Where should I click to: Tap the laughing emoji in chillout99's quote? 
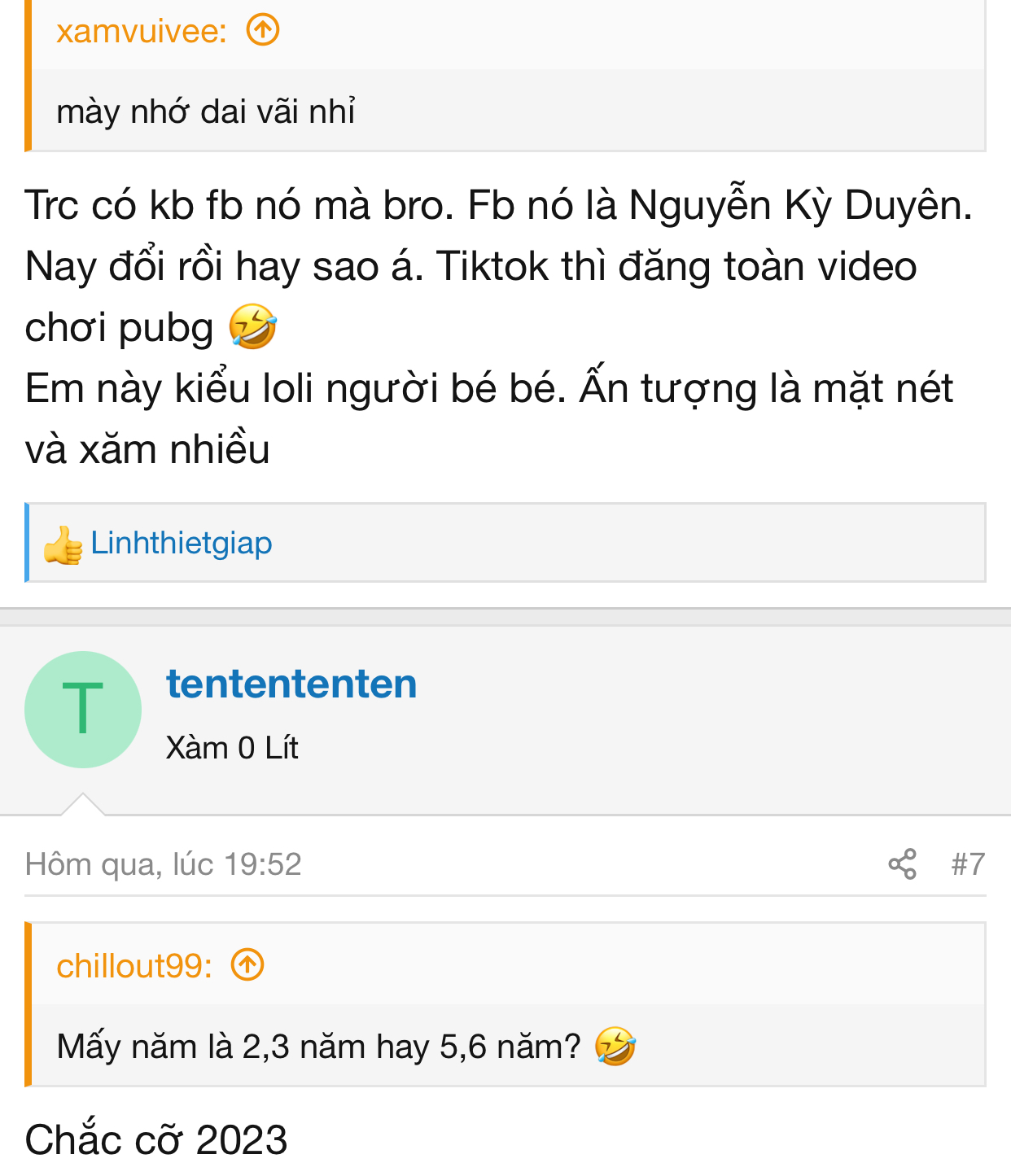pos(615,1047)
